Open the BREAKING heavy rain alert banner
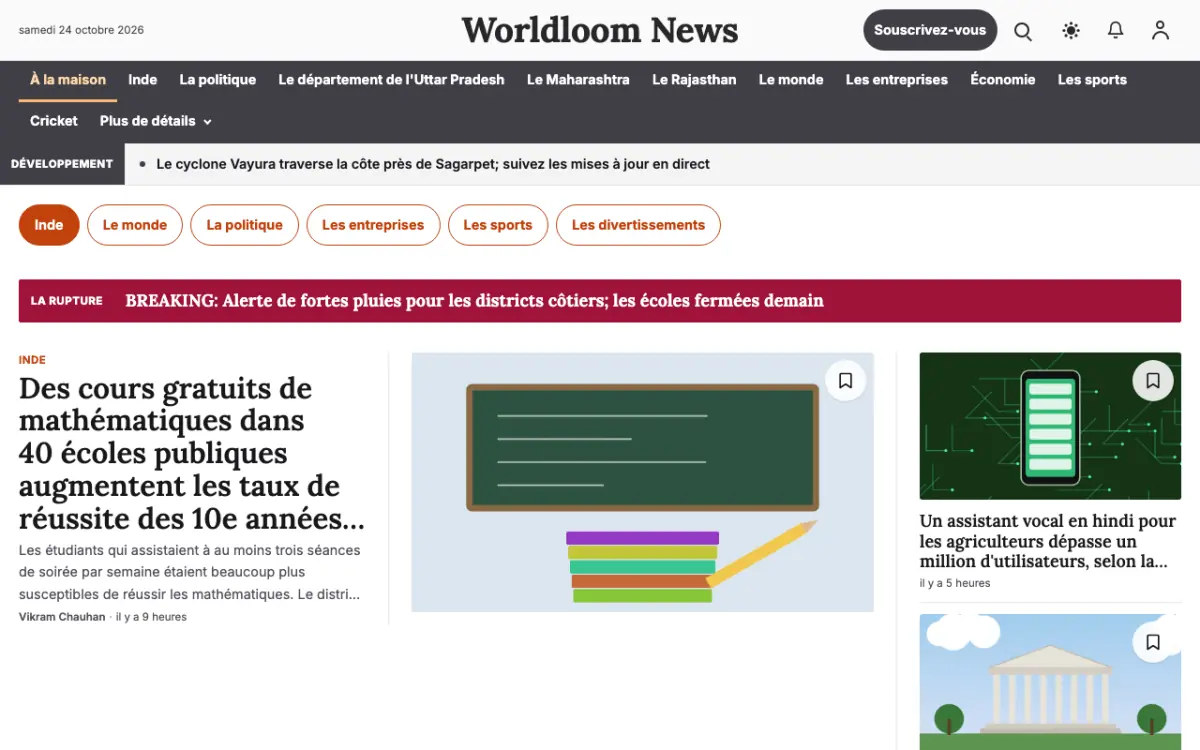Viewport: 1200px width, 750px height. (x=600, y=301)
